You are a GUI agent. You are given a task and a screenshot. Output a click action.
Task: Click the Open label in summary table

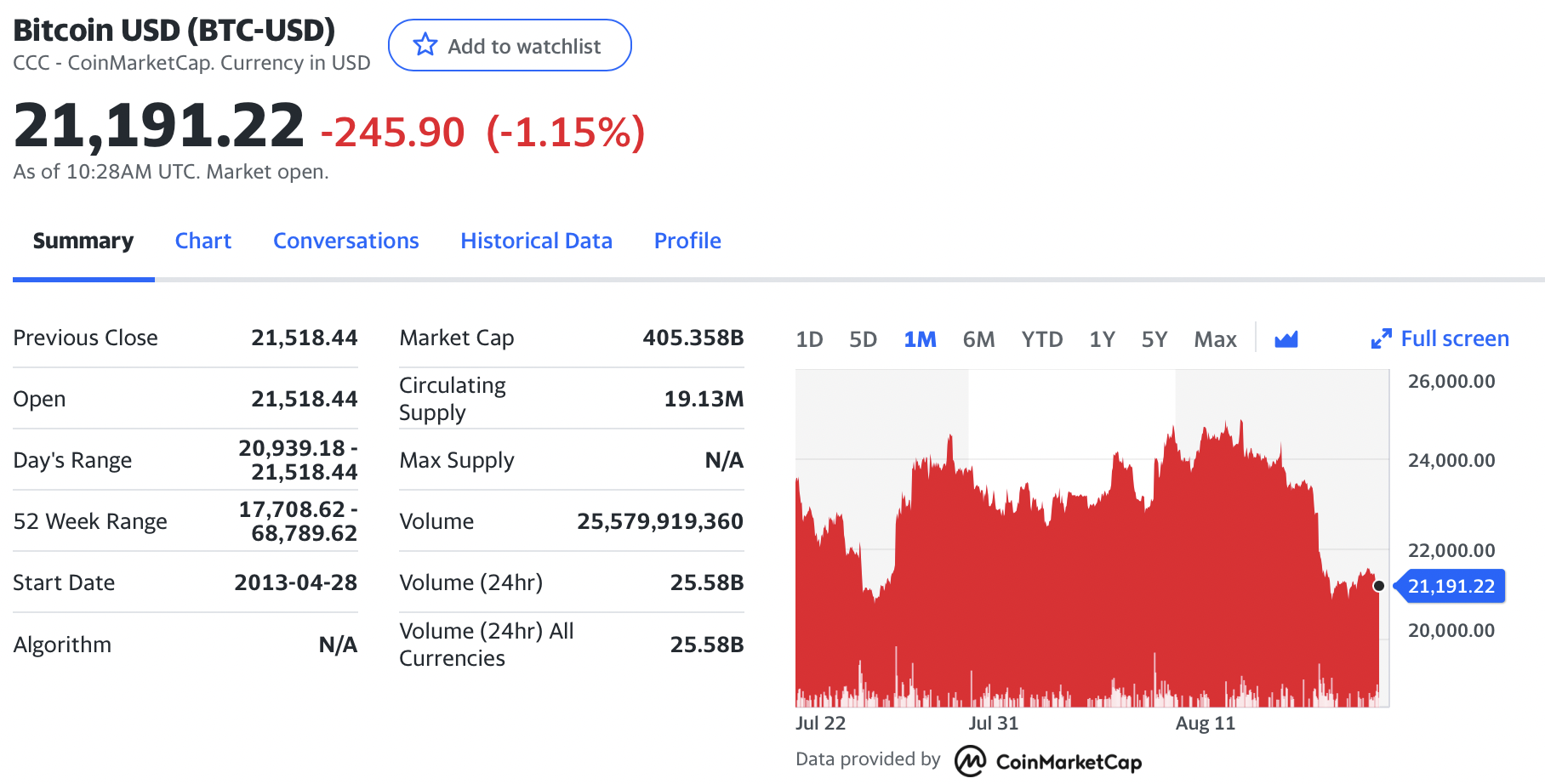pos(39,399)
